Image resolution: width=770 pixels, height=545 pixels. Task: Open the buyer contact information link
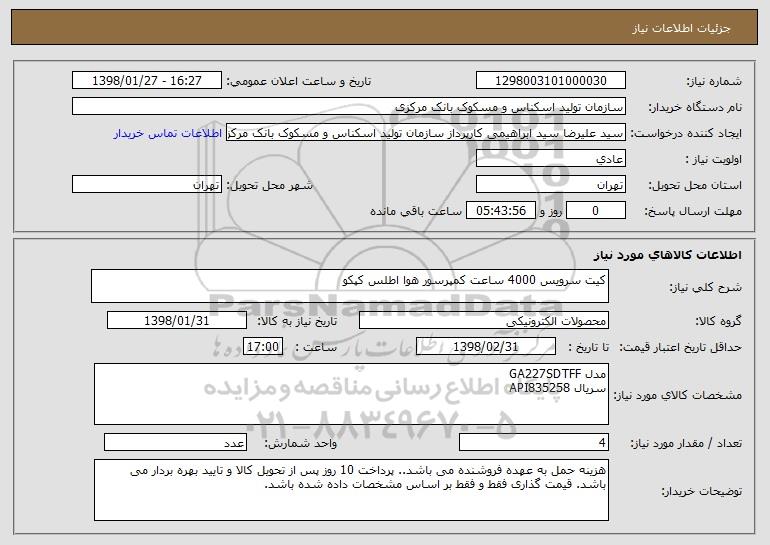coord(168,134)
